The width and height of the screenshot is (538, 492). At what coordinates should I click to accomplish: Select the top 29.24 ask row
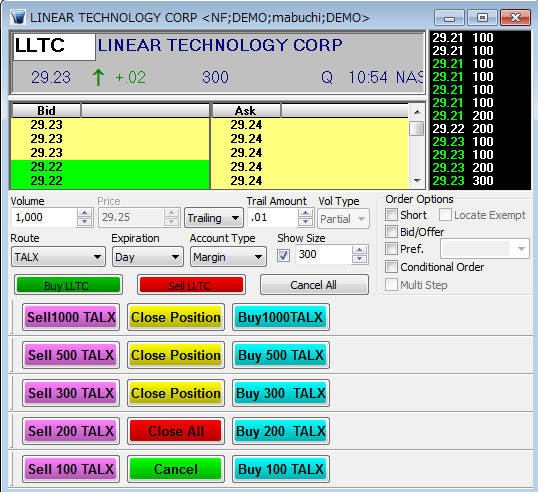(x=309, y=125)
